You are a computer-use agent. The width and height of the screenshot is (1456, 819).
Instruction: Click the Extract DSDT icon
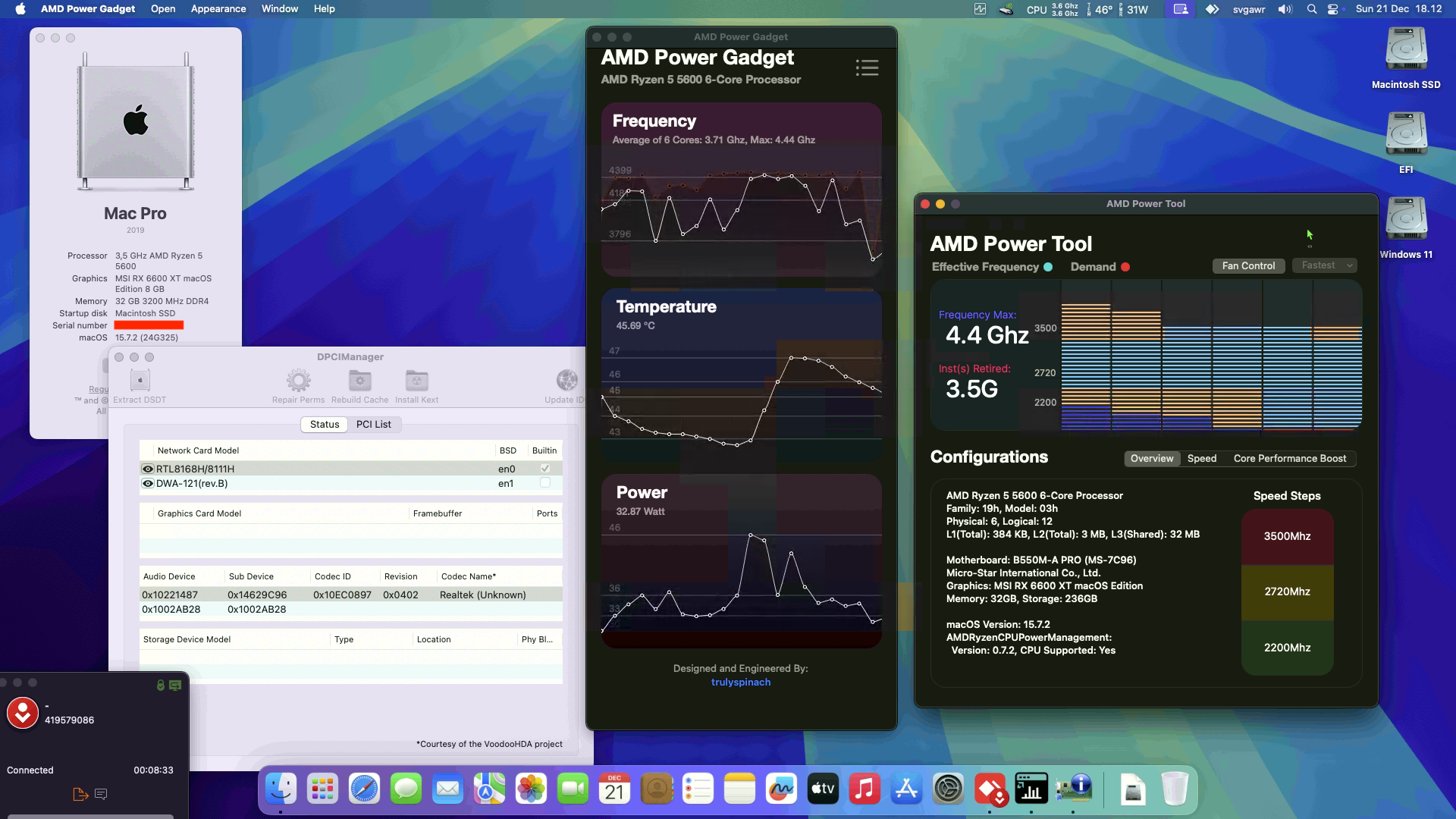(139, 381)
